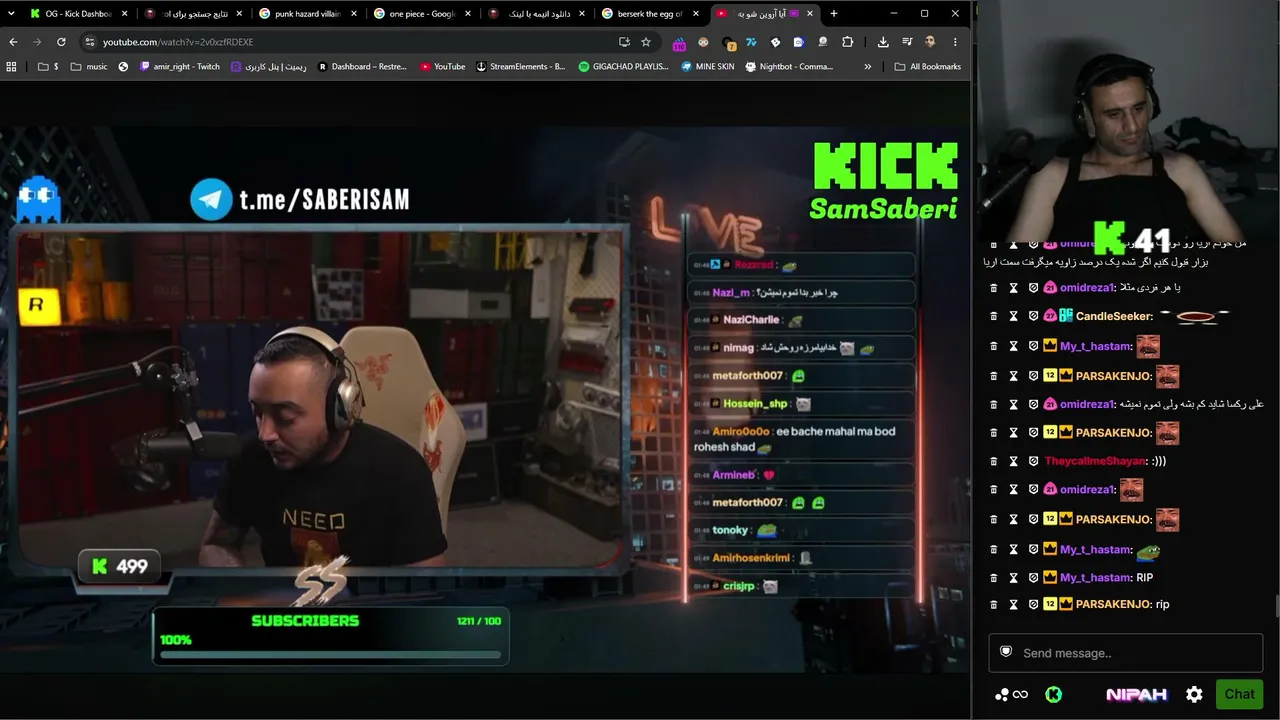This screenshot has width=1280, height=720.
Task: Ban user on the My_t_hastam 'RIP' message
Action: coord(1033,578)
